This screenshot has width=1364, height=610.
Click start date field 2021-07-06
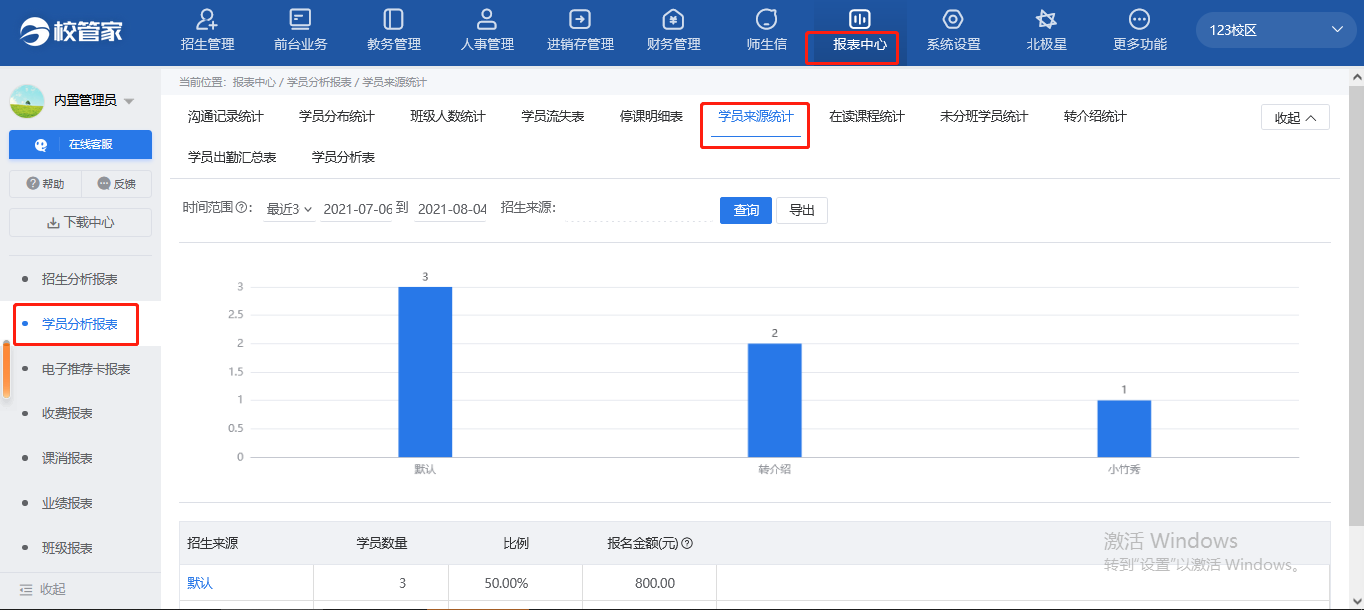tap(357, 209)
